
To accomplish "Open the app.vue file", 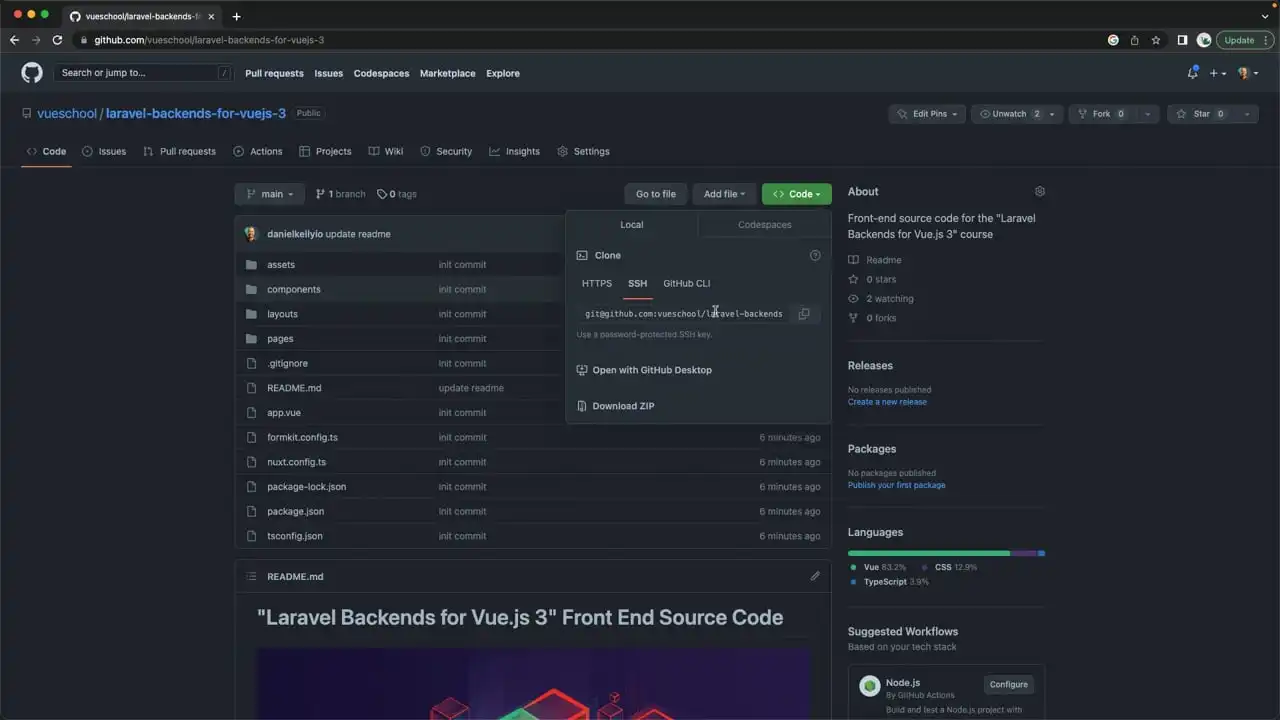I will [284, 412].
